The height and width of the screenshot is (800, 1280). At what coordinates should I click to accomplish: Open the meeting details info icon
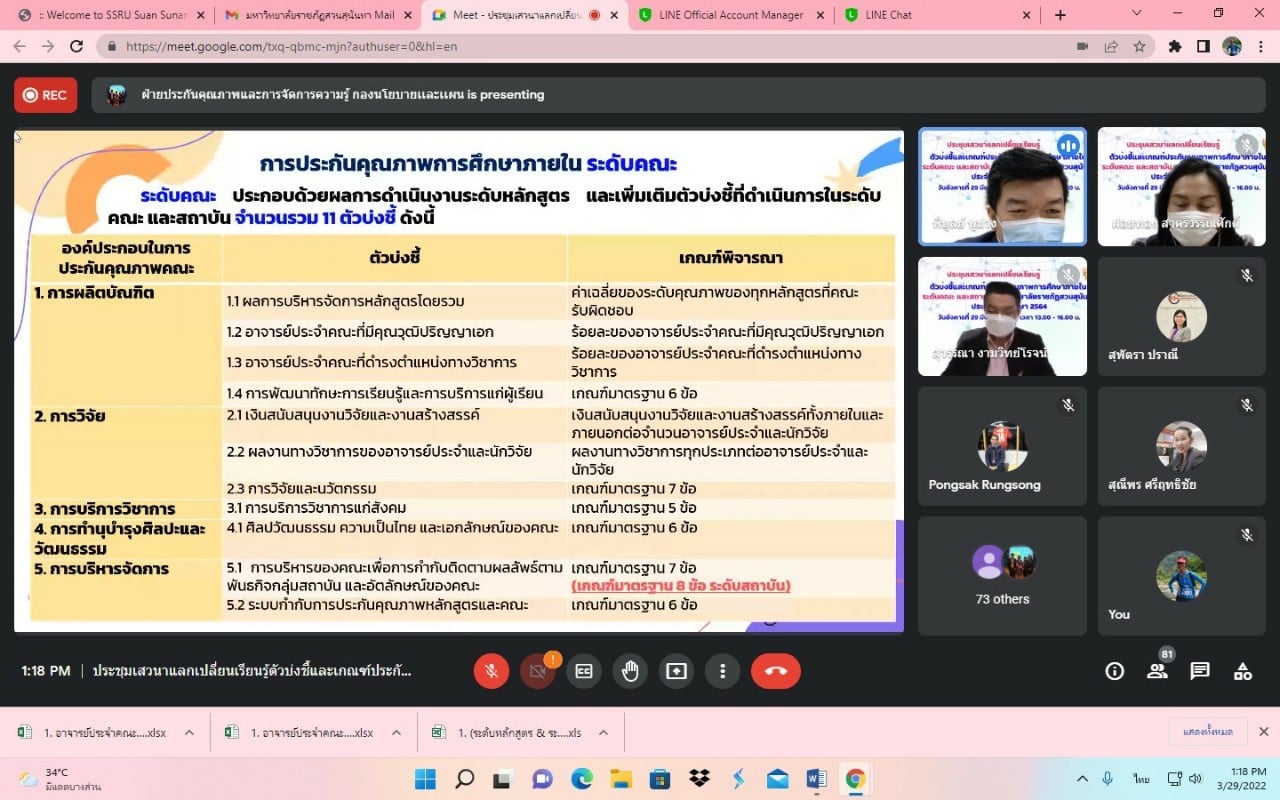pos(1114,671)
